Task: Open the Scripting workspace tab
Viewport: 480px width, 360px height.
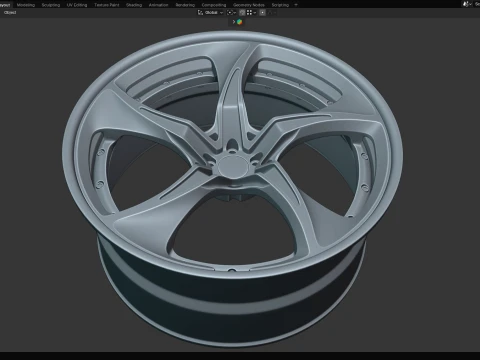Action: pos(280,5)
